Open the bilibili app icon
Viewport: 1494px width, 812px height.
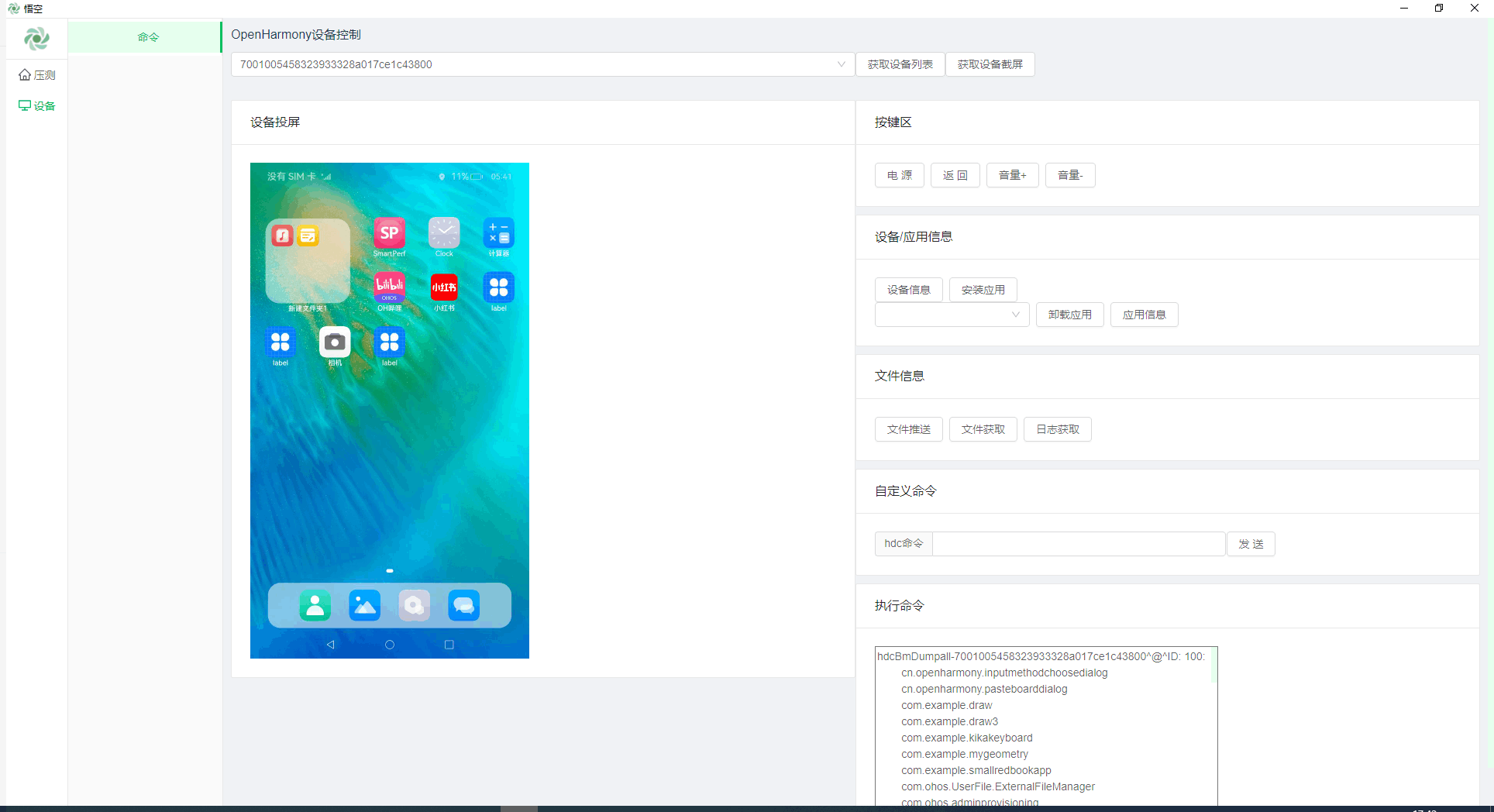click(x=389, y=287)
